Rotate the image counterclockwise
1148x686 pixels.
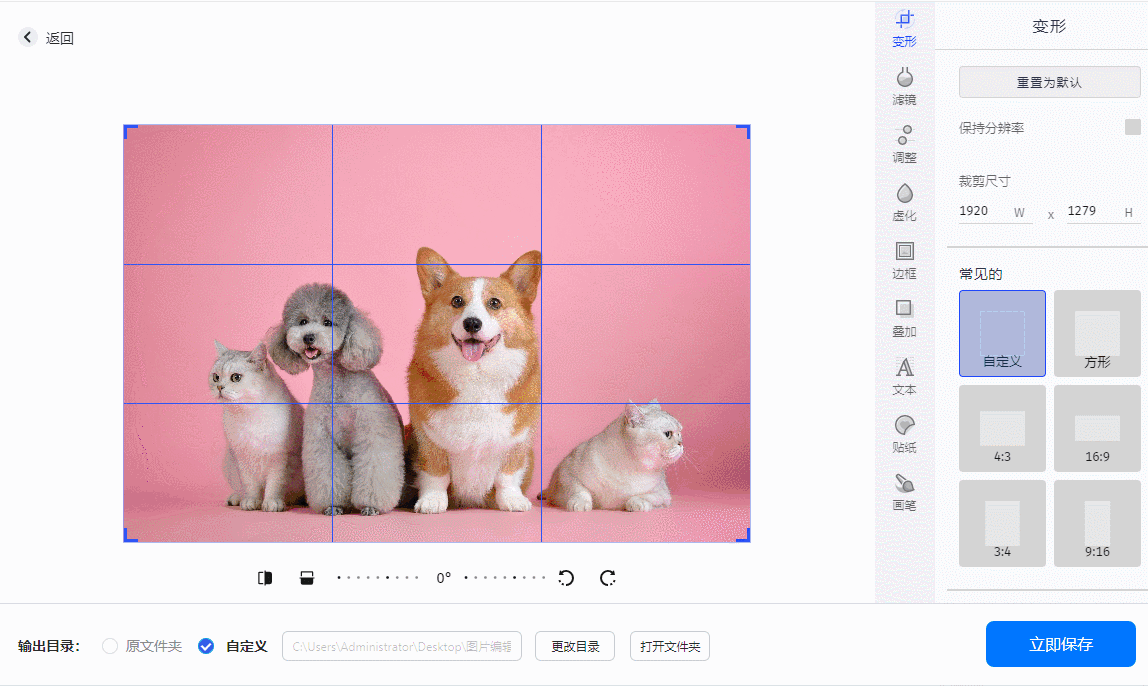tap(566, 578)
